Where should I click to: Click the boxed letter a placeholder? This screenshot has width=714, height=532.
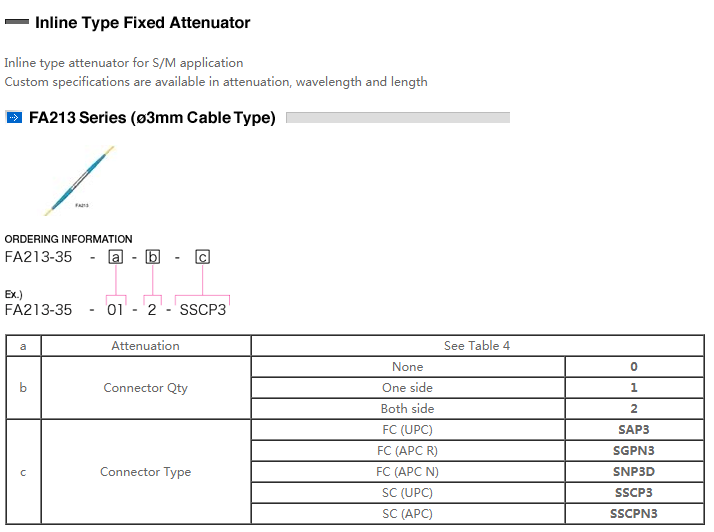116,258
